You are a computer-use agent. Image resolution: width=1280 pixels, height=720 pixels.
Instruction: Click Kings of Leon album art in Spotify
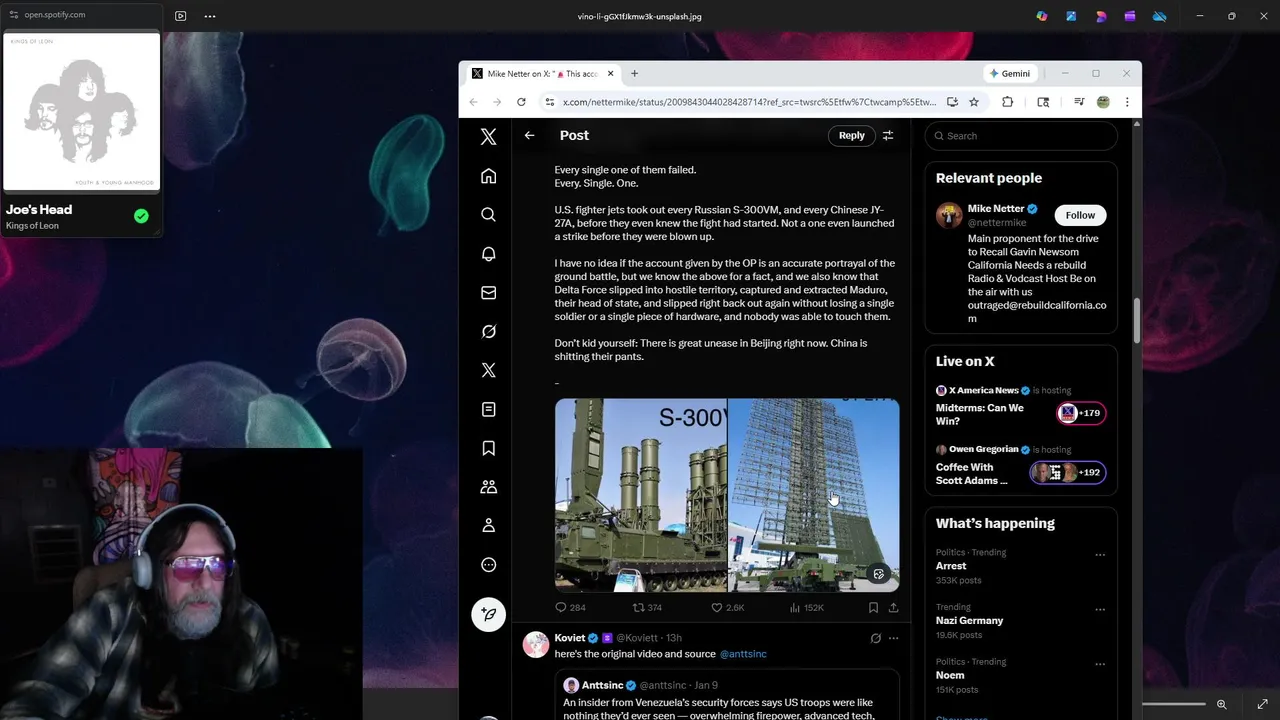82,112
